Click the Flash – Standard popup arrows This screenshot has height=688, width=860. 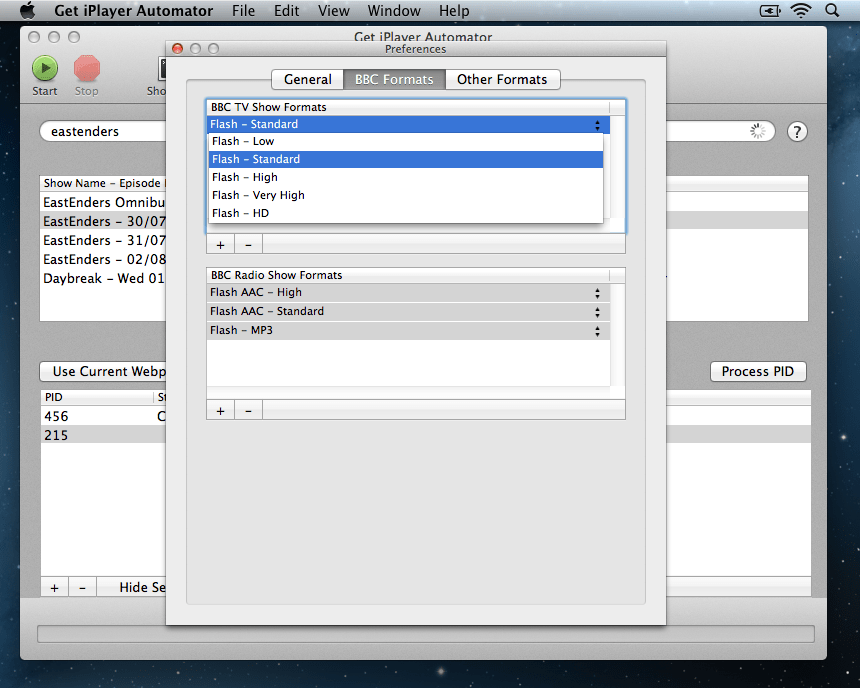(597, 125)
